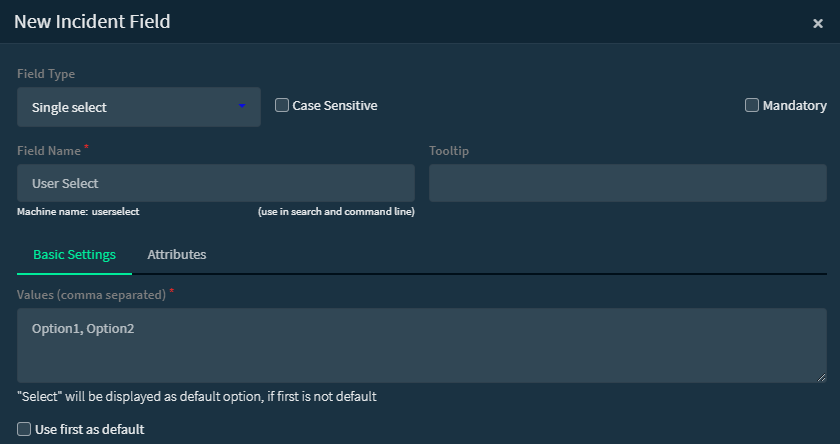This screenshot has width=840, height=444.
Task: Switch to the Attributes tab
Action: click(x=177, y=255)
